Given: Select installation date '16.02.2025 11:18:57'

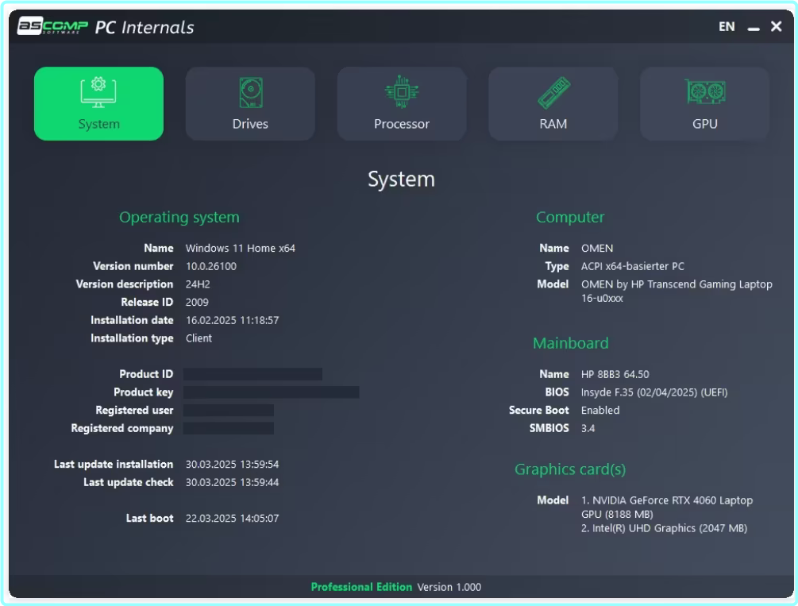Looking at the screenshot, I should click(232, 320).
